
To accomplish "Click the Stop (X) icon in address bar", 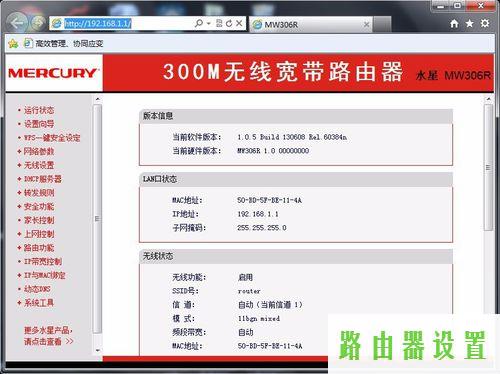I will point(239,23).
